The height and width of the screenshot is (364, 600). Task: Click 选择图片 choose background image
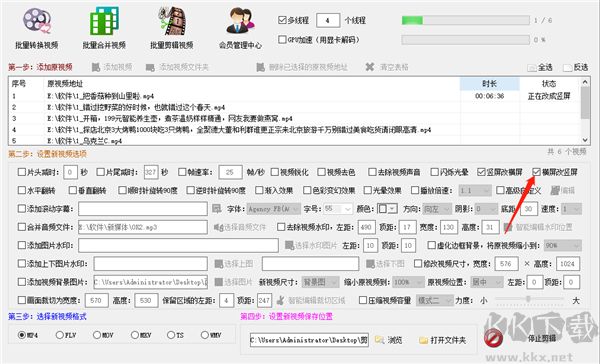point(234,282)
